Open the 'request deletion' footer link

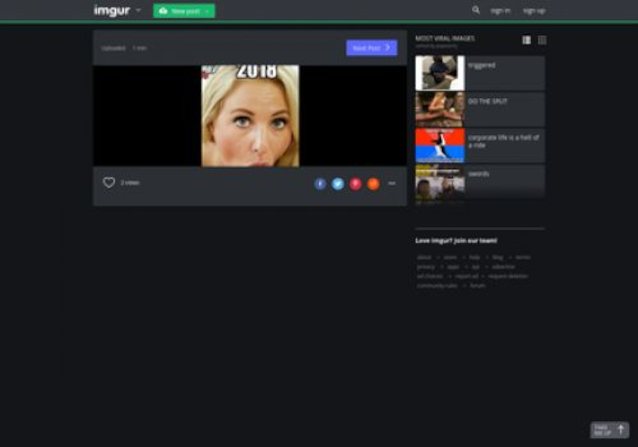point(508,276)
